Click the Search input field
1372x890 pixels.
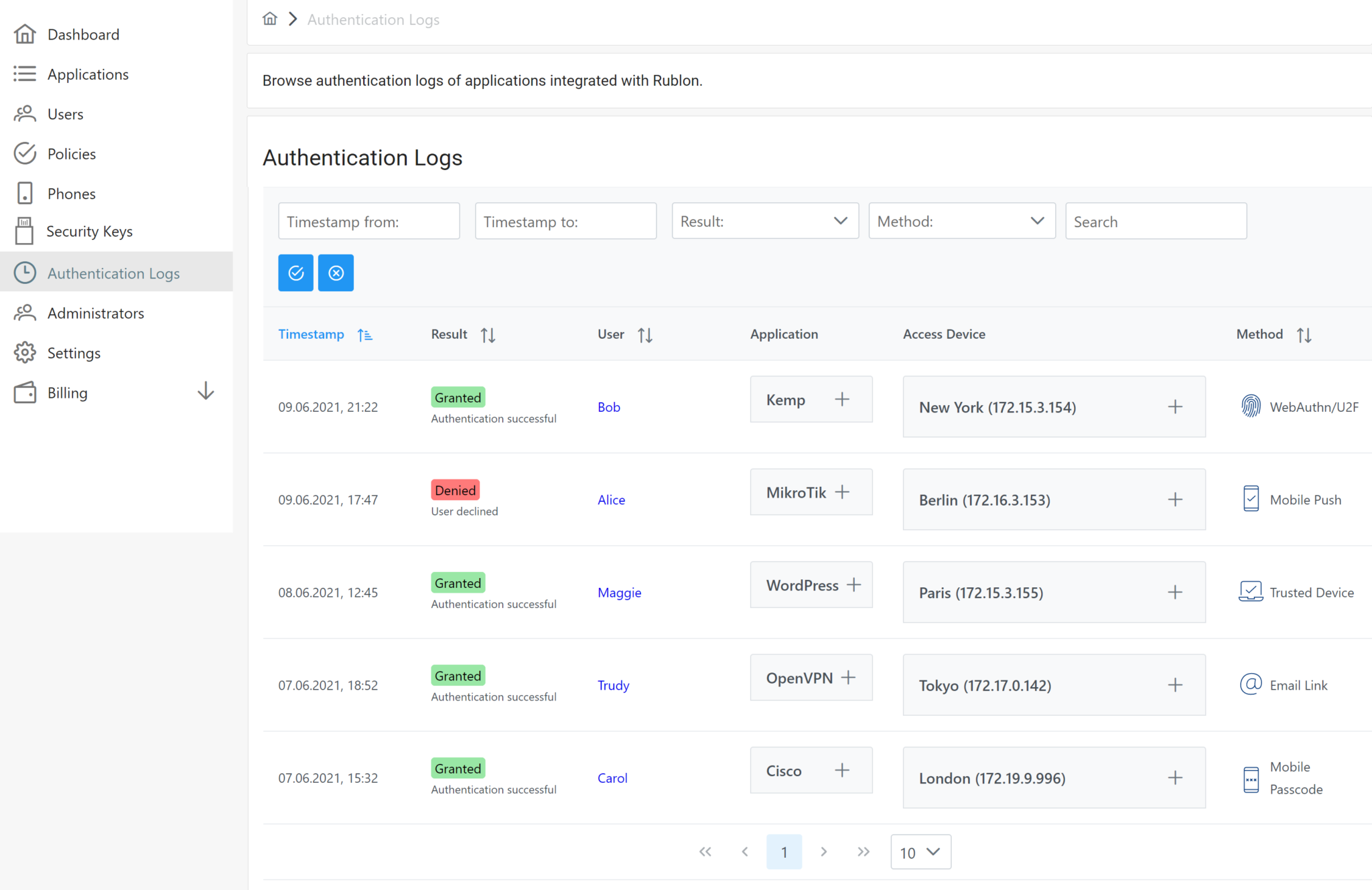(1156, 221)
